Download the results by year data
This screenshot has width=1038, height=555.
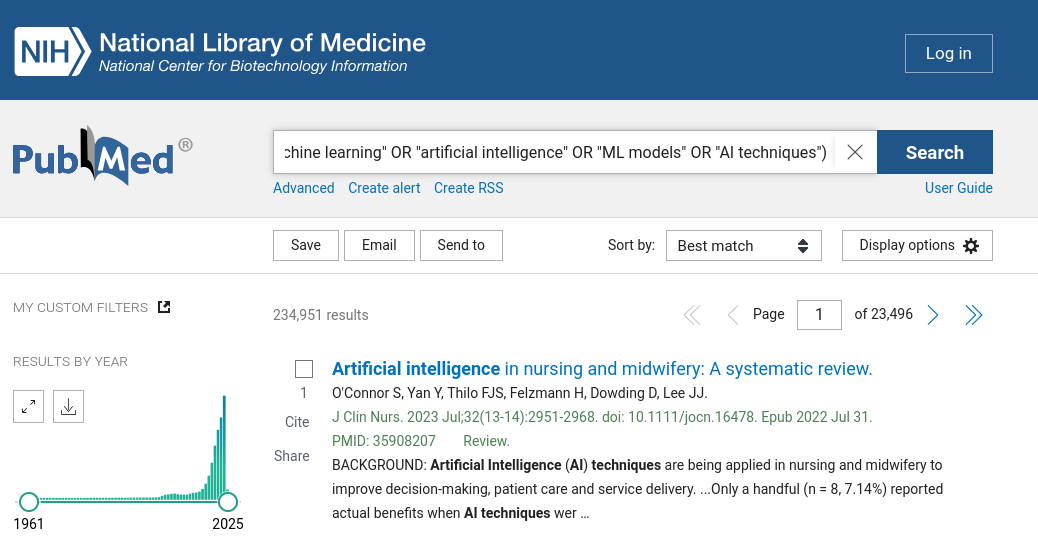coord(68,406)
